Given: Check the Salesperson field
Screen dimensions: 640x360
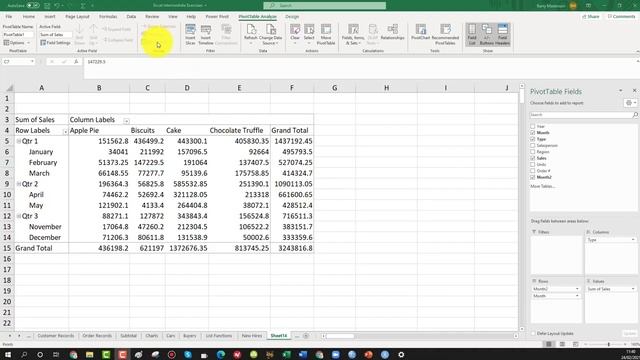Looking at the screenshot, I should (x=533, y=145).
